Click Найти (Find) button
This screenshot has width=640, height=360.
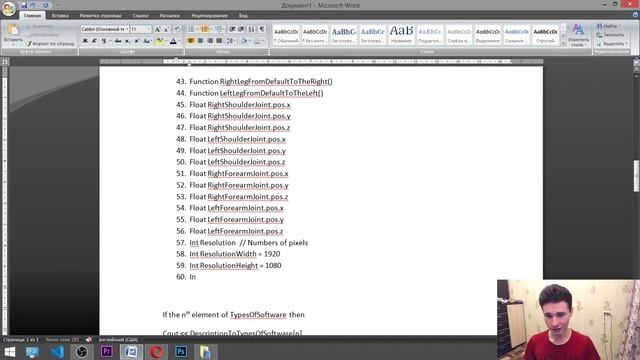pos(608,26)
